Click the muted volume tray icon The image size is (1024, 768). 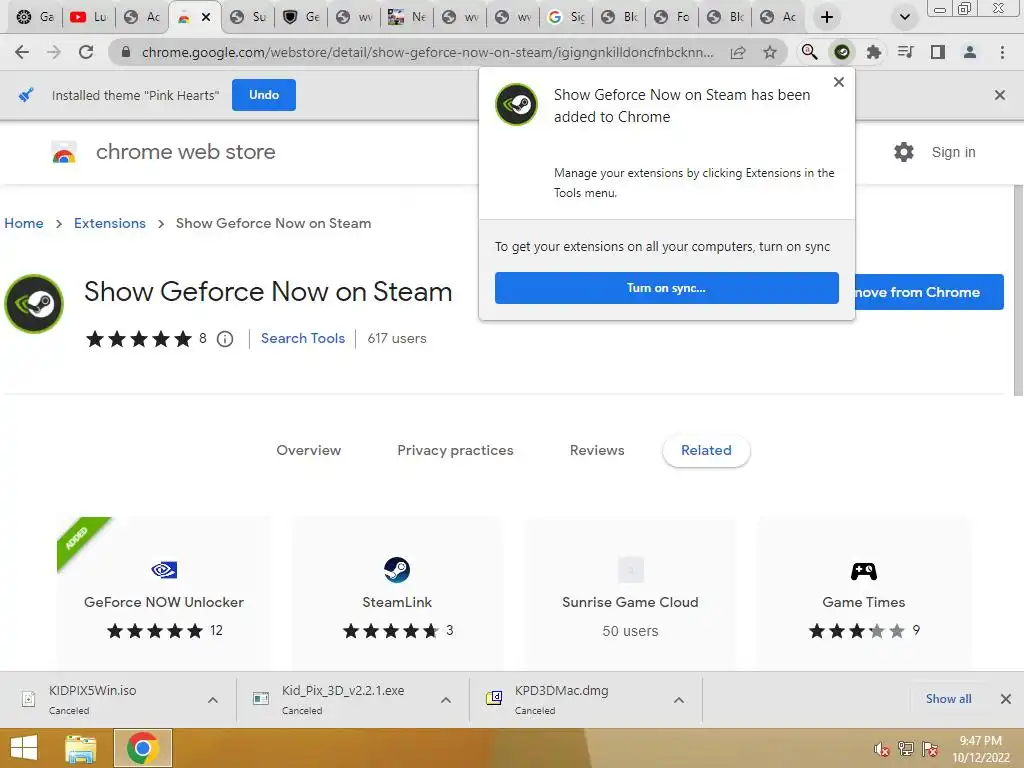point(882,749)
